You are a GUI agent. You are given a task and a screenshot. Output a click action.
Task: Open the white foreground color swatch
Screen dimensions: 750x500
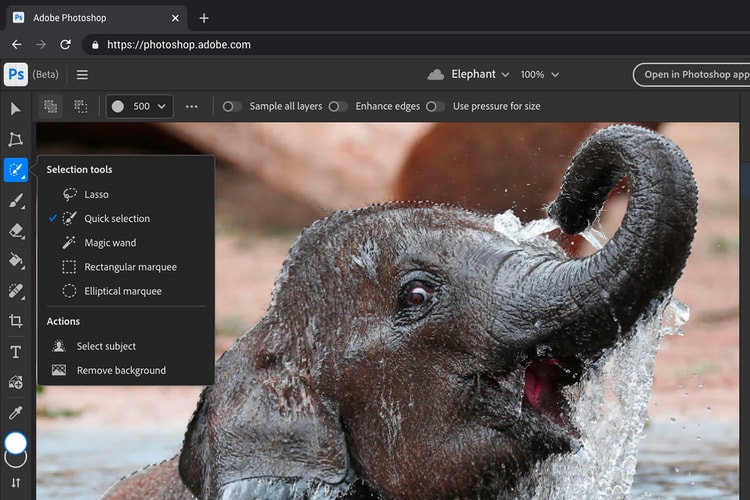click(x=16, y=443)
